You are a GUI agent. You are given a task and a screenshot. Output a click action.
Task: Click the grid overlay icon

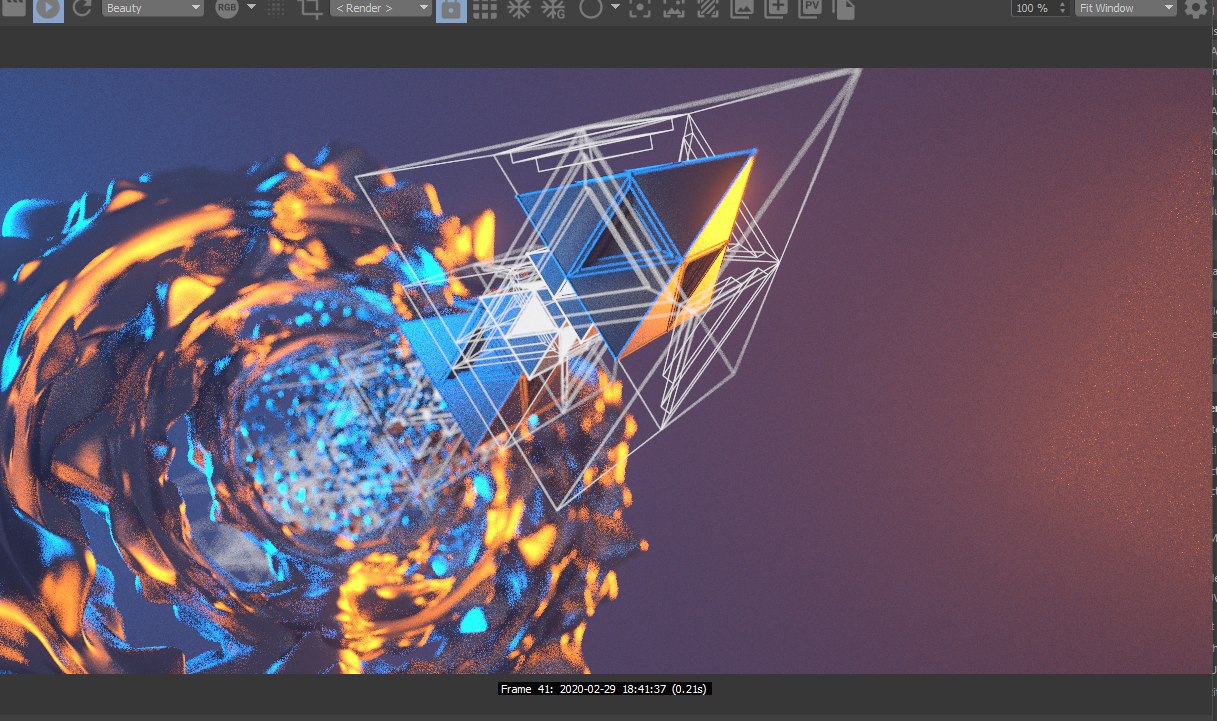[x=485, y=9]
